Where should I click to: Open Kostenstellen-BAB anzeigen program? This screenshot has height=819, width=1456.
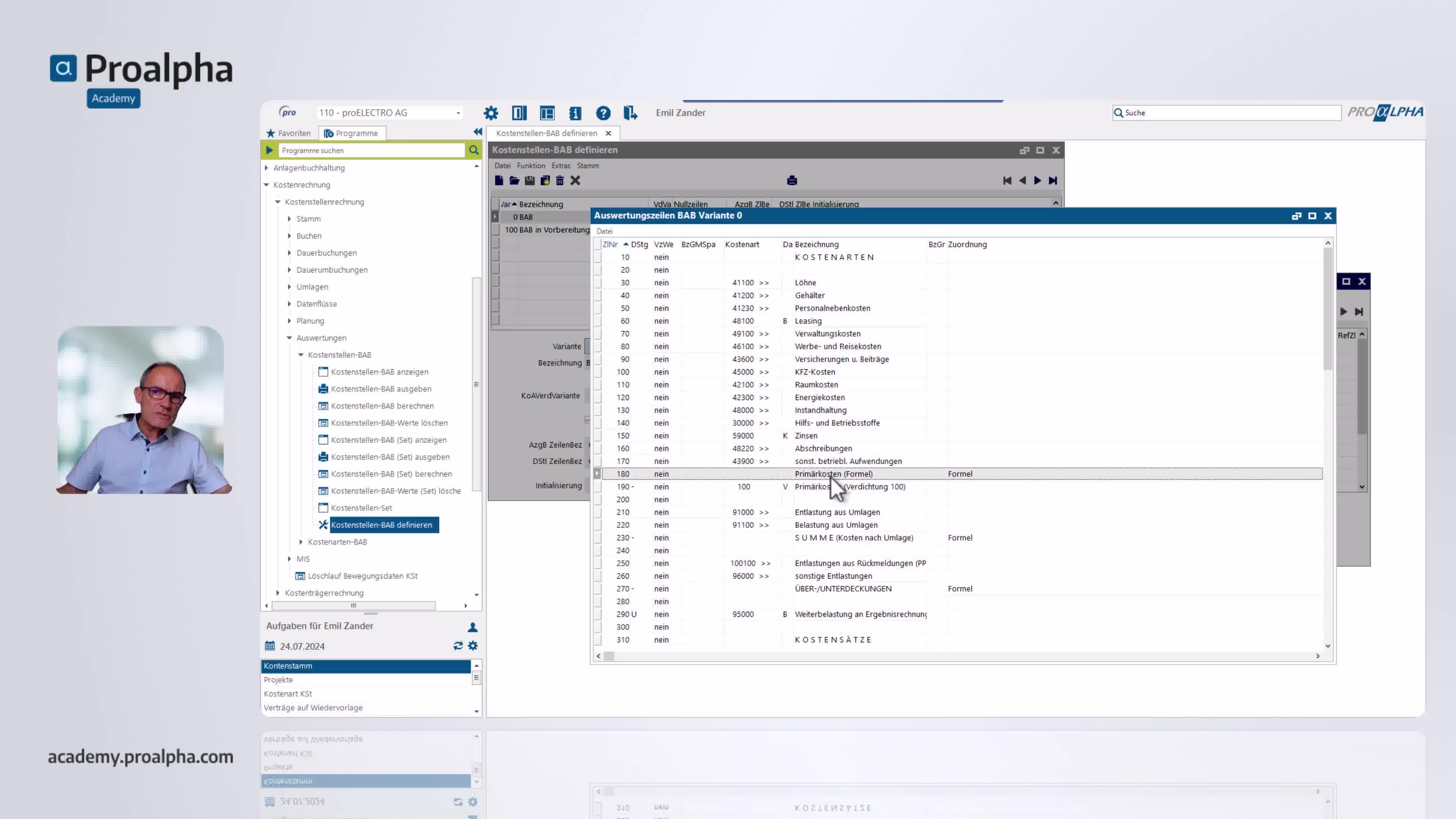(x=379, y=372)
